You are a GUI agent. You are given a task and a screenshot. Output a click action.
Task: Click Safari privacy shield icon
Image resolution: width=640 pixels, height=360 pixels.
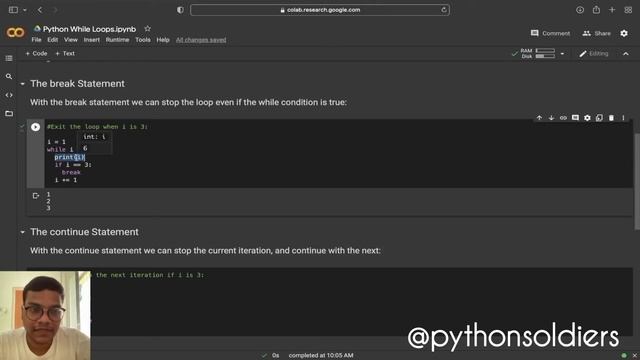[180, 10]
